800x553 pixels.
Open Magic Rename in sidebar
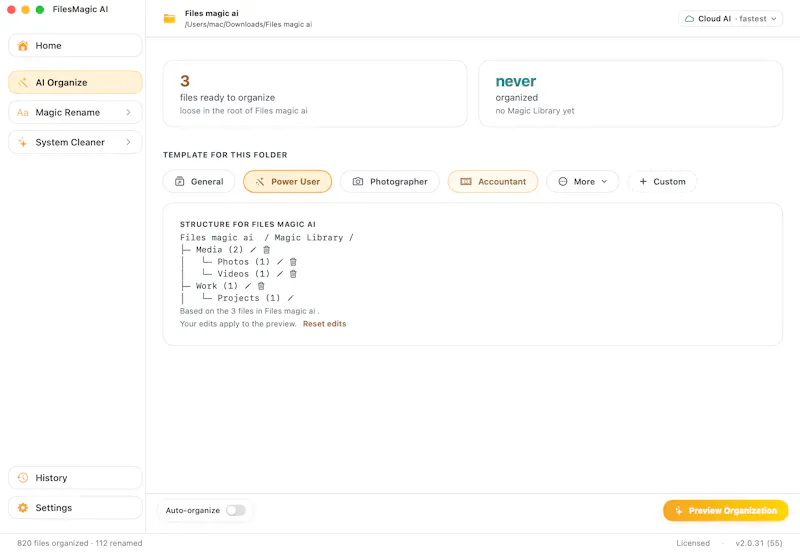[x=75, y=112]
